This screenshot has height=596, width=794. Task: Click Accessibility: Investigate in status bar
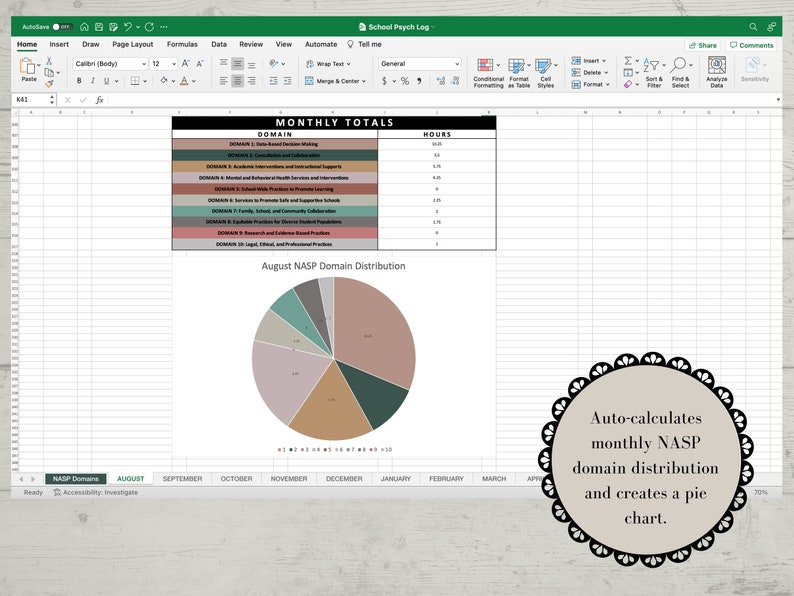tap(95, 492)
